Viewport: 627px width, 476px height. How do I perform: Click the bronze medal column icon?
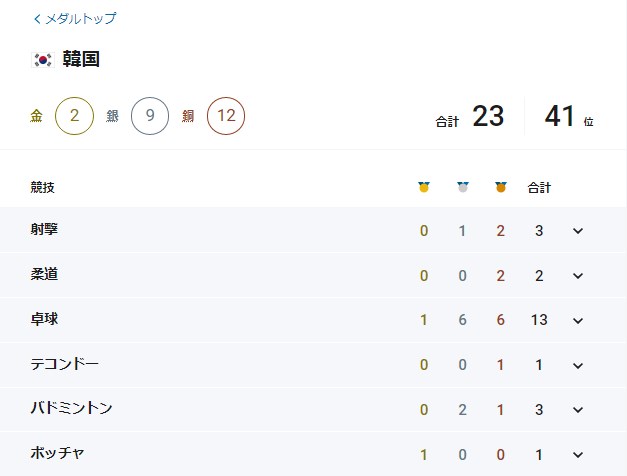point(501,187)
